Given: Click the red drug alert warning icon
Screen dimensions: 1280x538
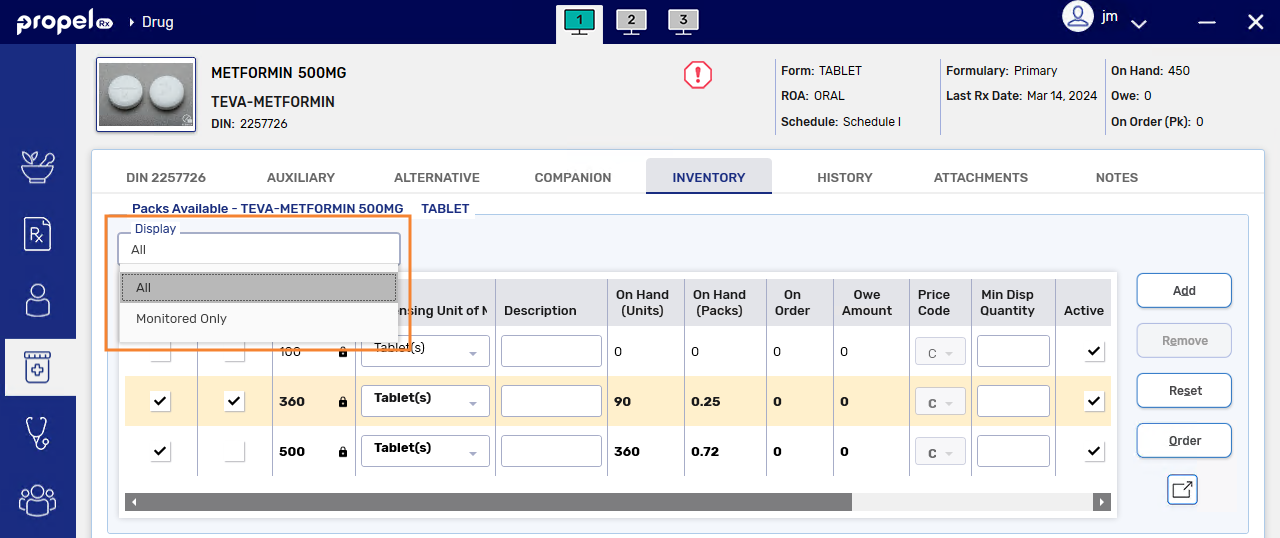Looking at the screenshot, I should point(697,75).
